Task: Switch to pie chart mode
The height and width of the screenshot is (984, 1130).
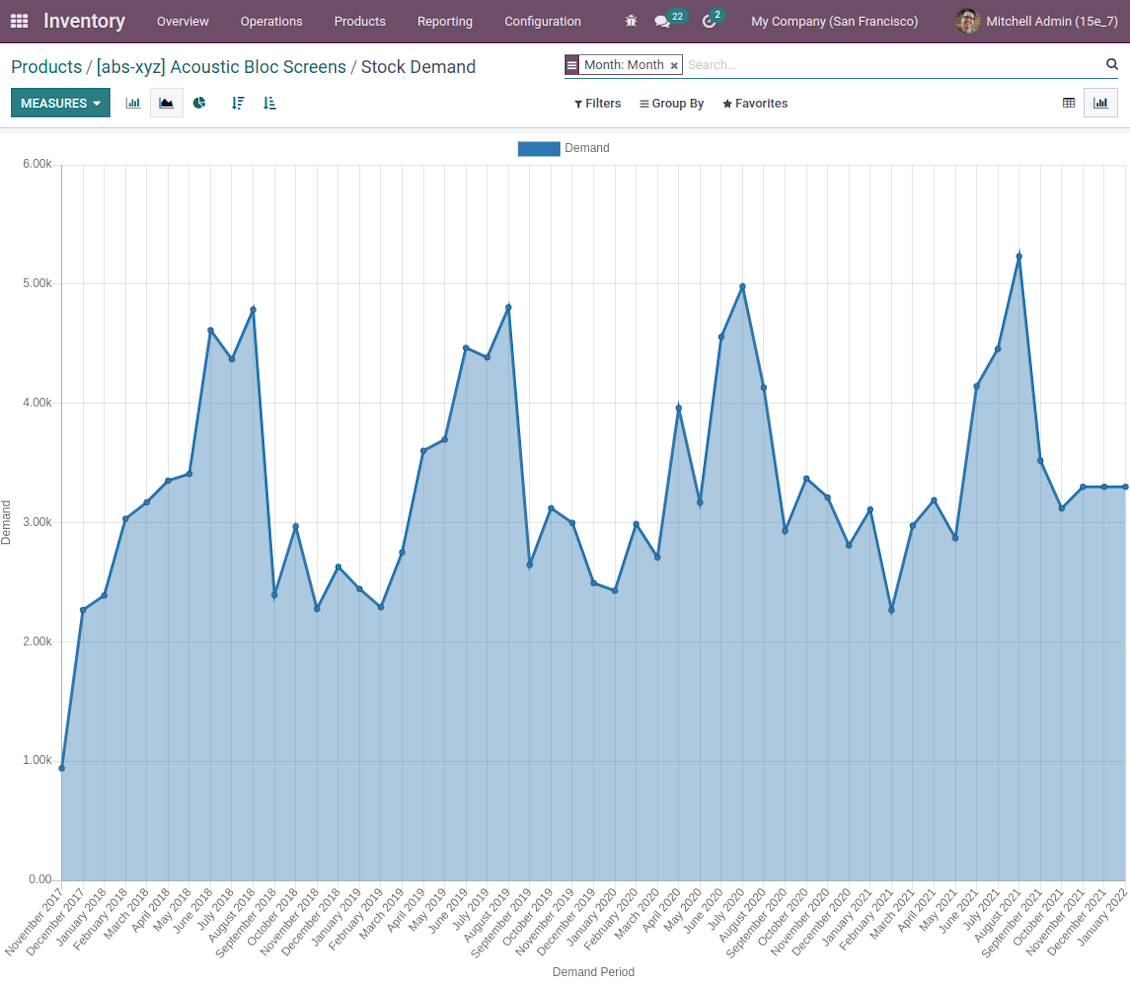Action: [x=200, y=103]
